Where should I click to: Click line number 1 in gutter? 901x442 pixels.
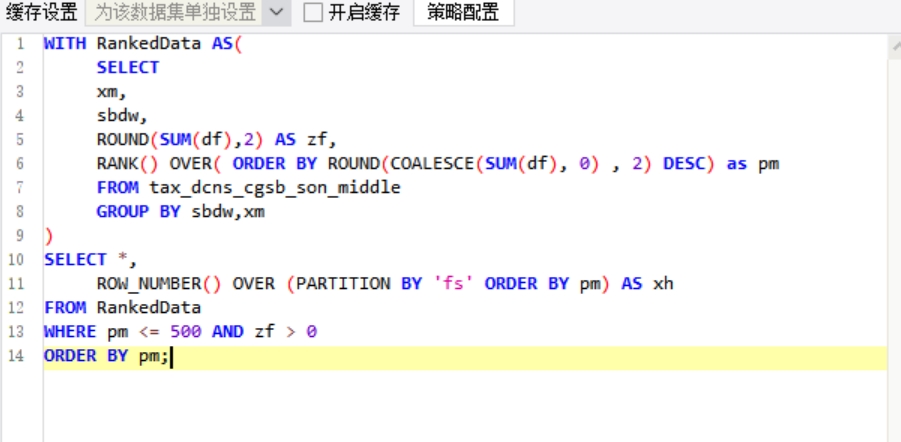point(20,44)
